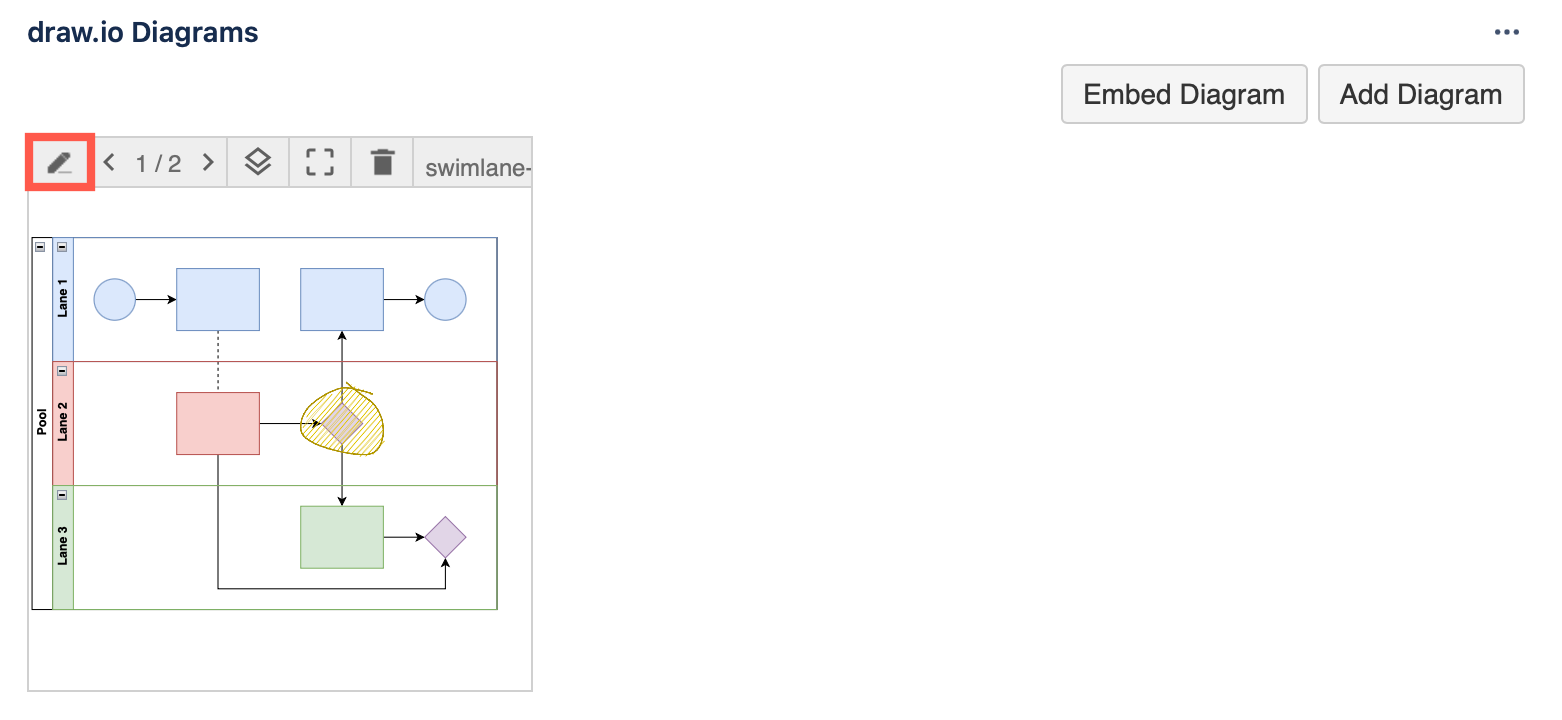Screen dimensions: 1562x720
Task: Click the draw.io Diagrams heading
Action: tap(142, 31)
